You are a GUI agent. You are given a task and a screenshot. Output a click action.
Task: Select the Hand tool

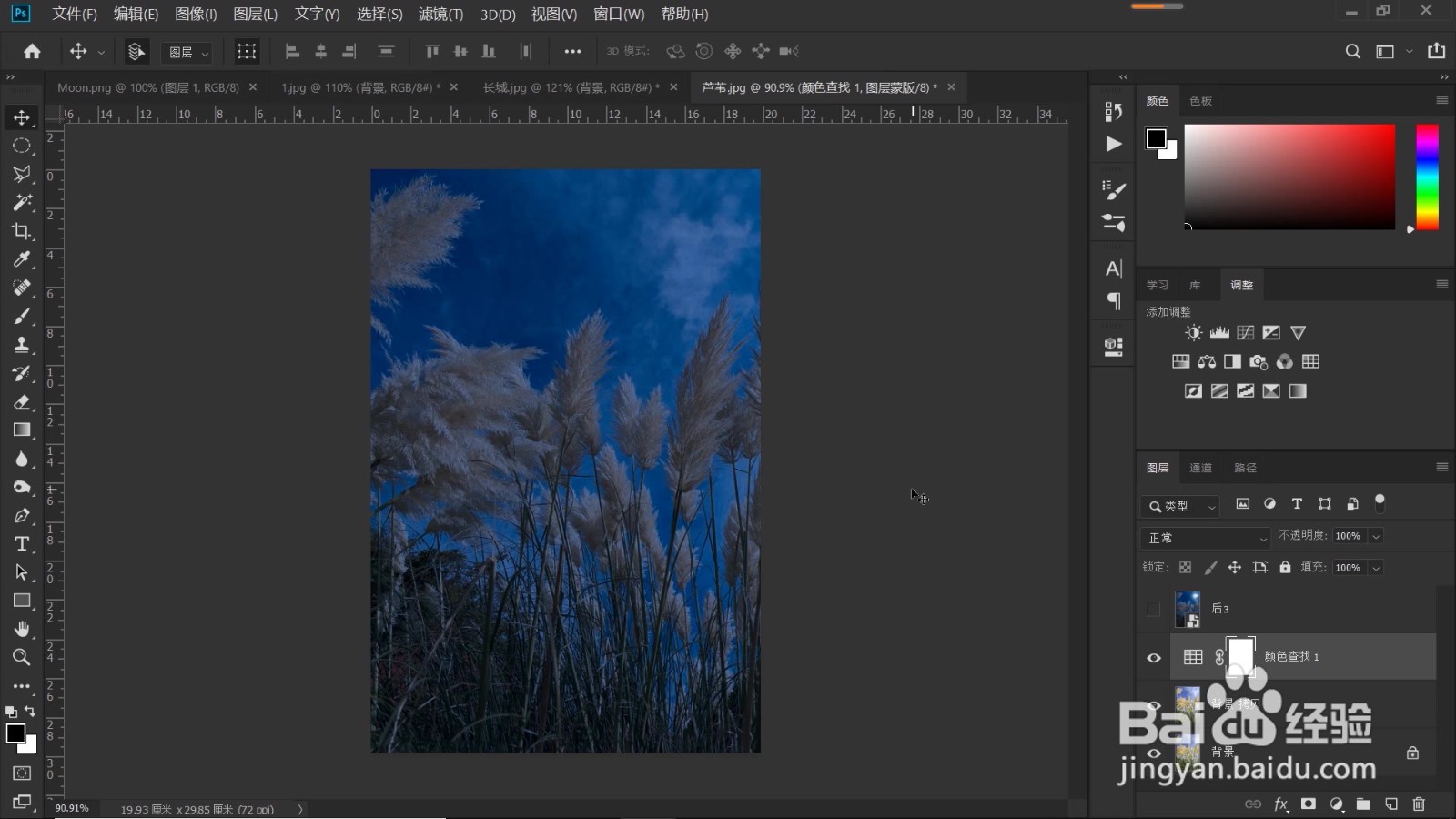point(22,629)
